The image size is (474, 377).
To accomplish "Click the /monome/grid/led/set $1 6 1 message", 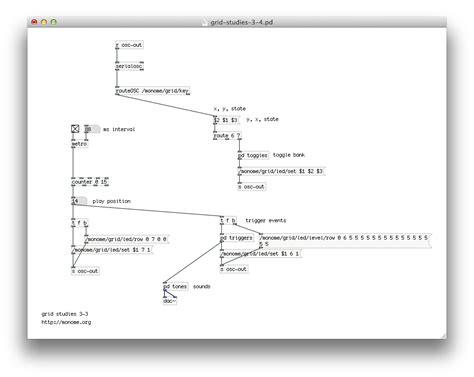I will tap(261, 254).
